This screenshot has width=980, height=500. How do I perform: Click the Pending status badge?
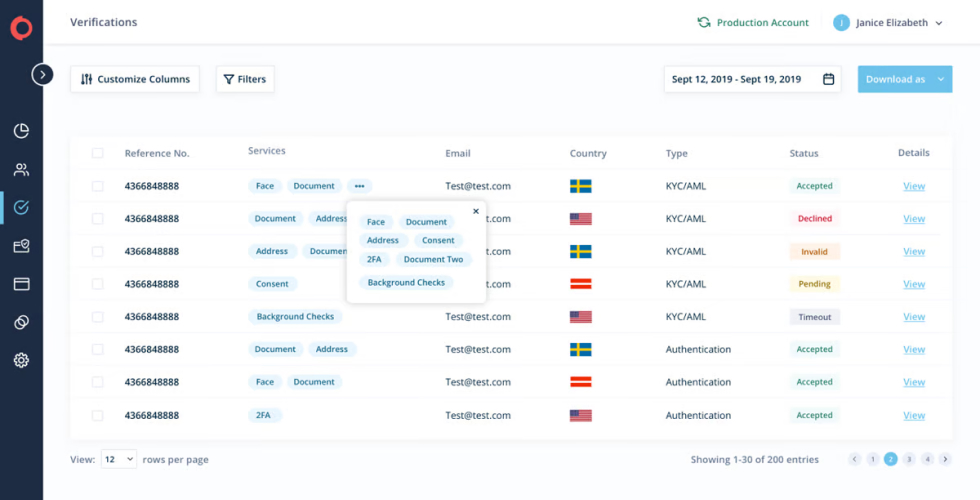point(814,284)
